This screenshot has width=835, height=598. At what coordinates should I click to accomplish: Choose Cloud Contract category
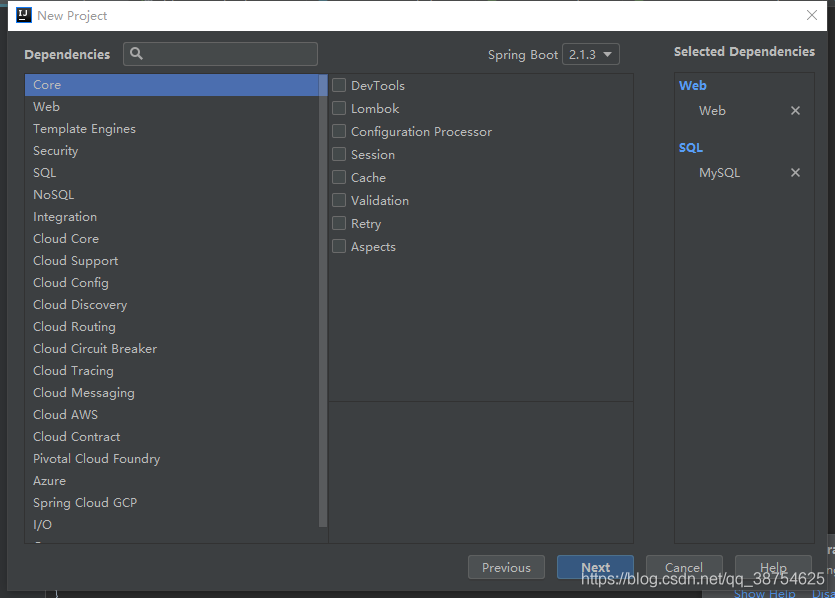171,437
